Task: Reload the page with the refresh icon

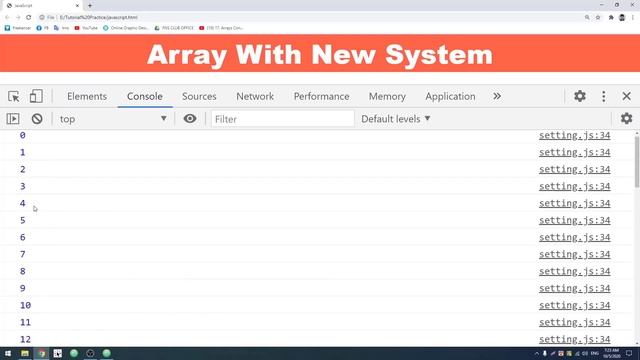Action: coord(29,17)
